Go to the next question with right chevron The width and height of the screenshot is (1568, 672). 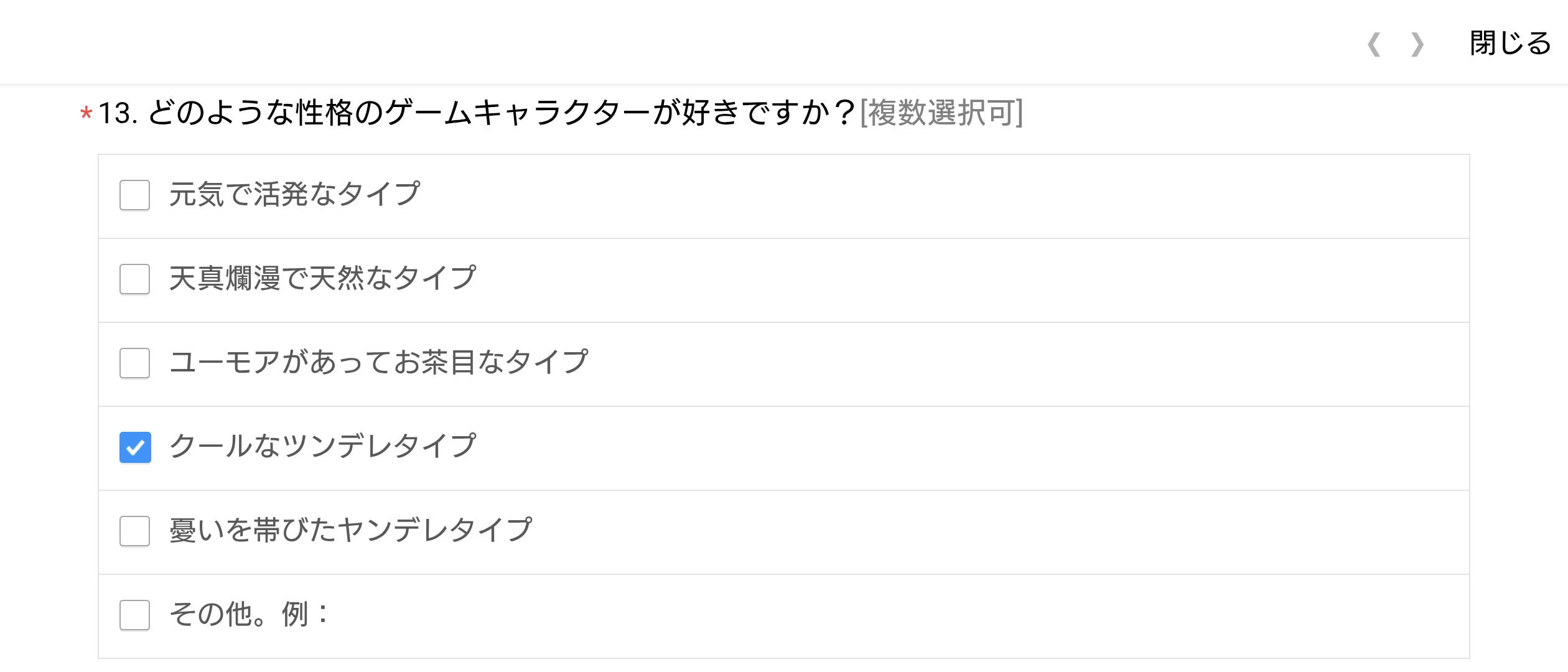point(1417,45)
